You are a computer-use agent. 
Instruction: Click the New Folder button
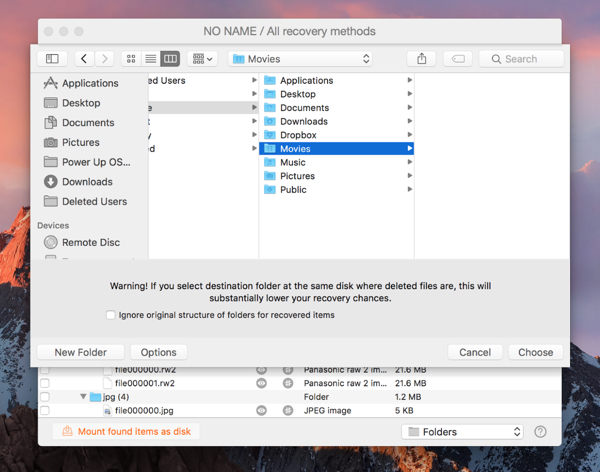81,352
